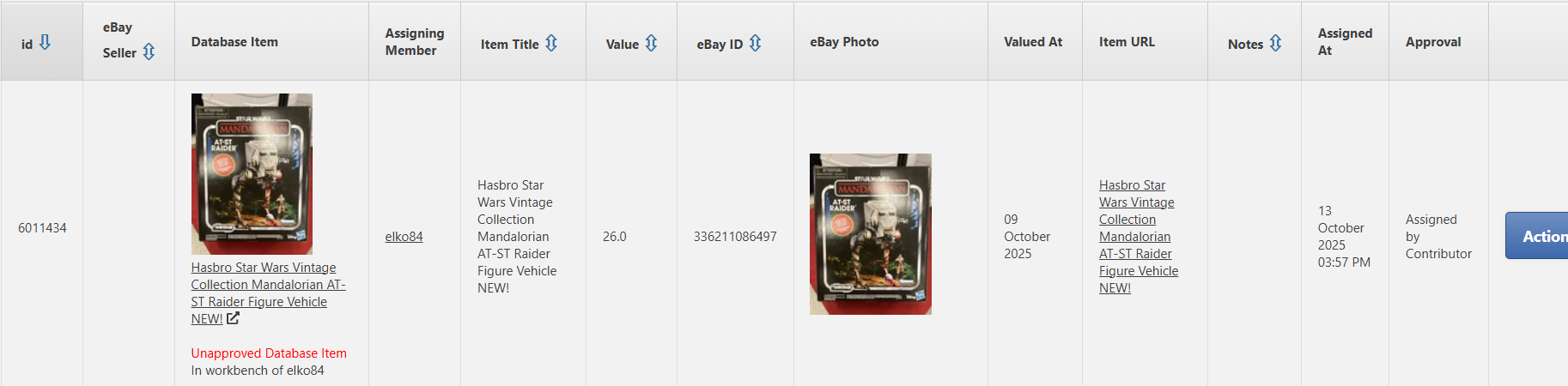Click row id 6011434 cell
Screen dimensions: 1568x386
click(x=42, y=228)
